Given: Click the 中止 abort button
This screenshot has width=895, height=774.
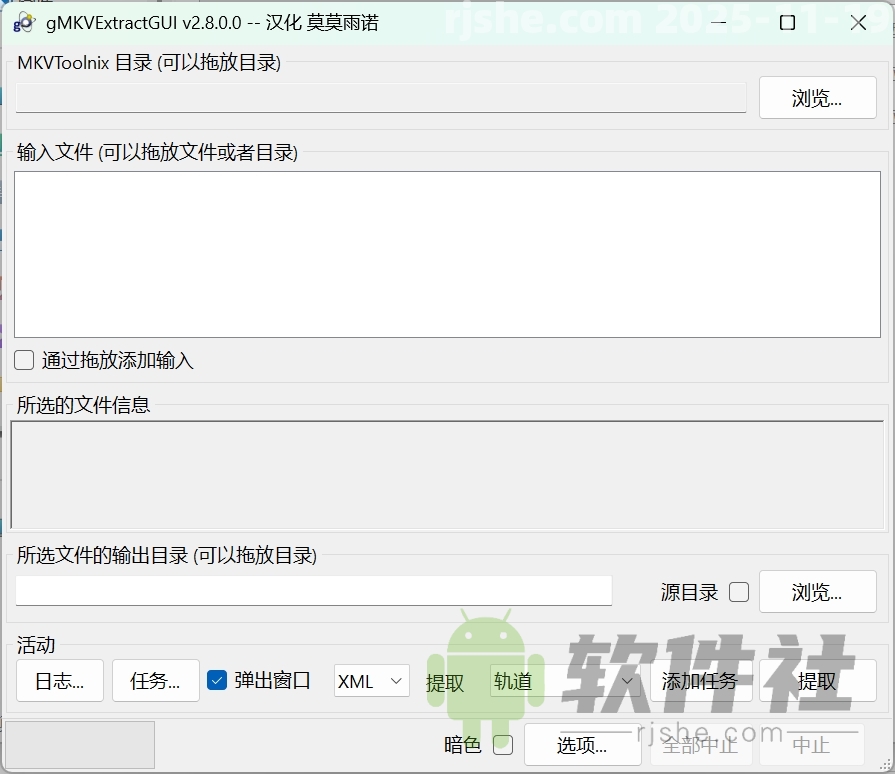Looking at the screenshot, I should [x=812, y=745].
